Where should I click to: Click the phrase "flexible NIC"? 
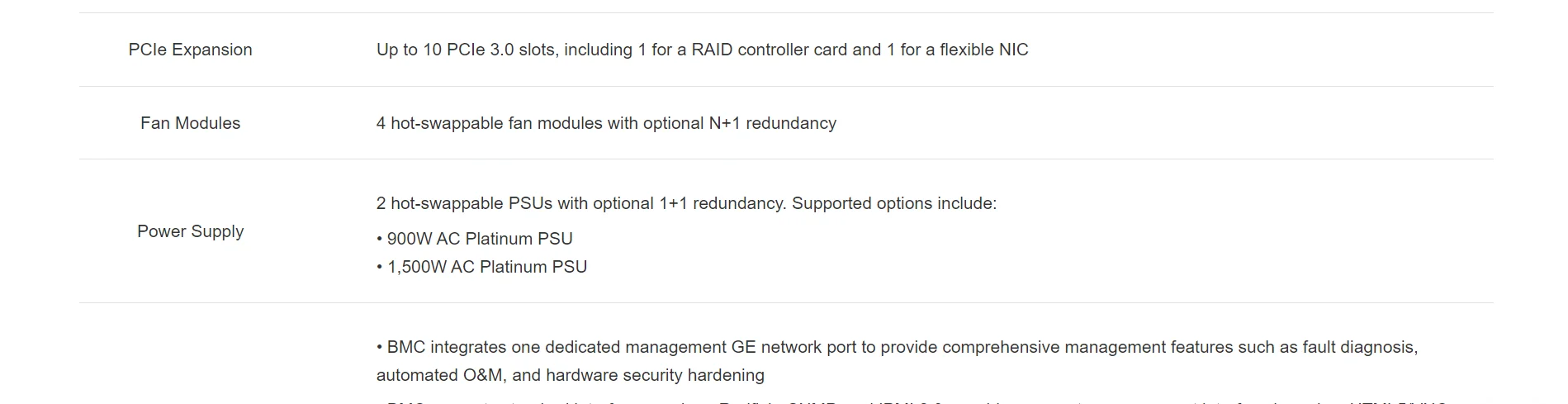point(983,50)
